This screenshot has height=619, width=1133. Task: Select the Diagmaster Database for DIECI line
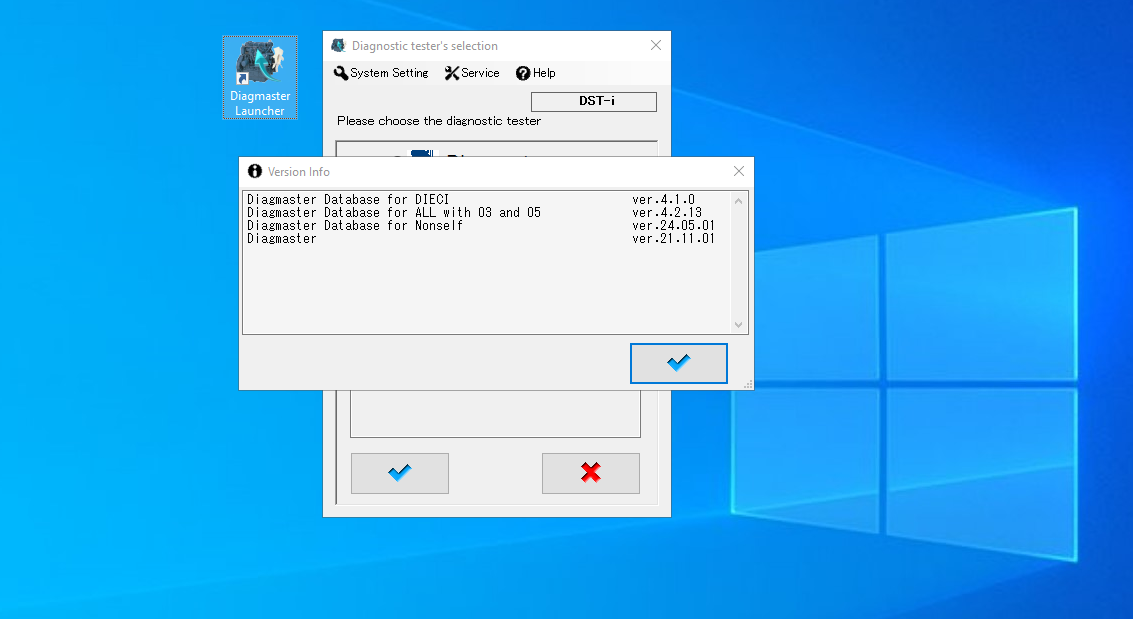[348, 200]
